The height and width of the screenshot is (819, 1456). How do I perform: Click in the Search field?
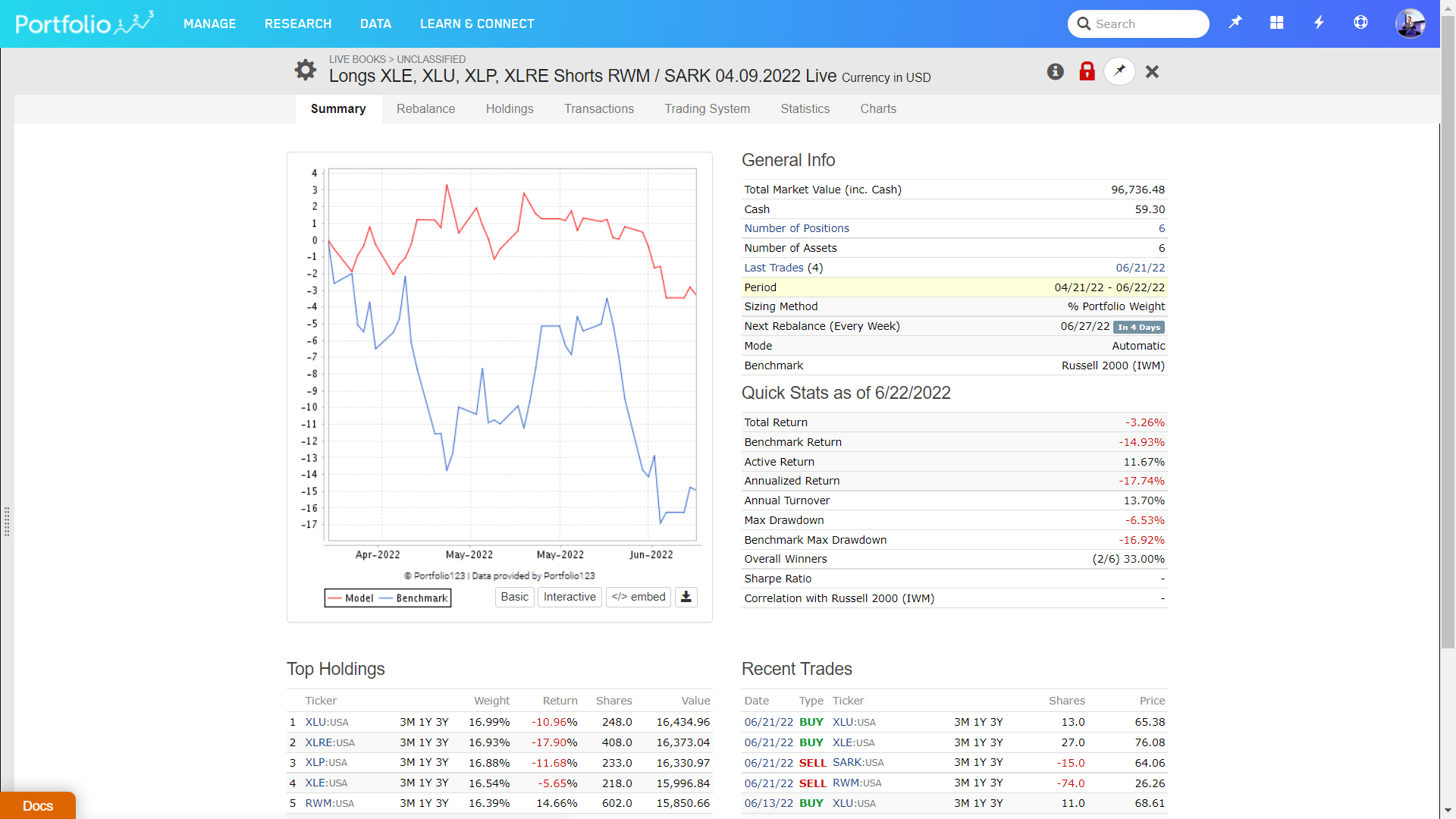coord(1145,24)
